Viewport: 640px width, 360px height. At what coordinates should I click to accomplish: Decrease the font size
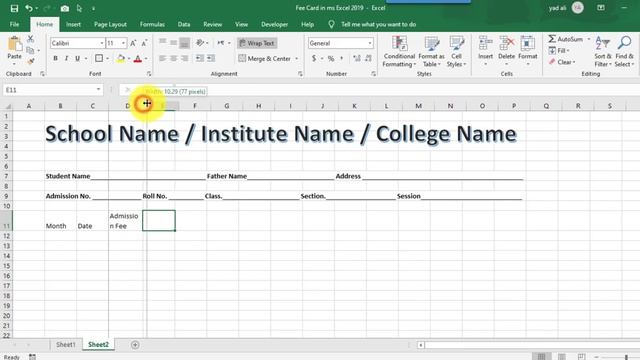tap(144, 43)
